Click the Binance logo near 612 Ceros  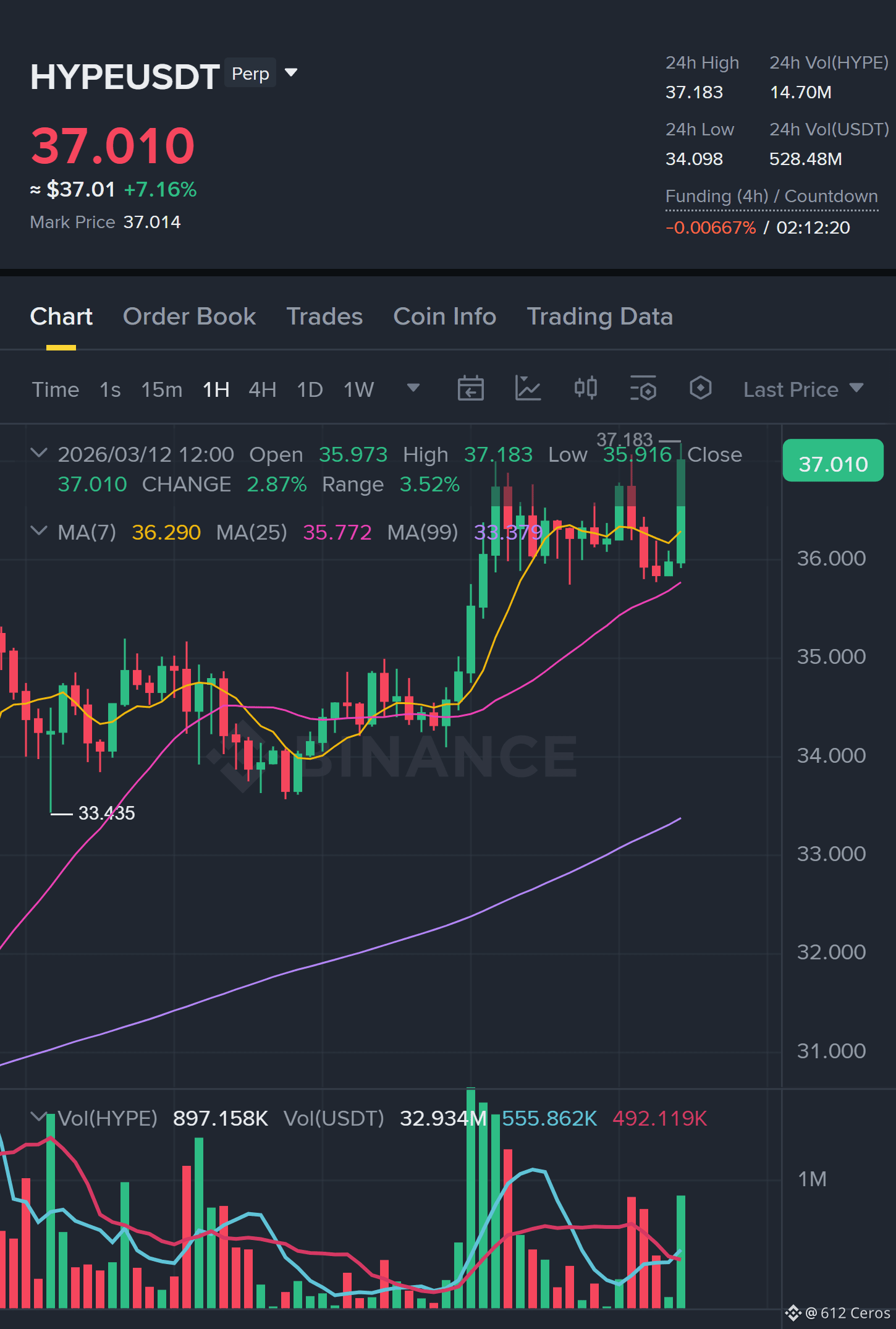pyautogui.click(x=793, y=1312)
